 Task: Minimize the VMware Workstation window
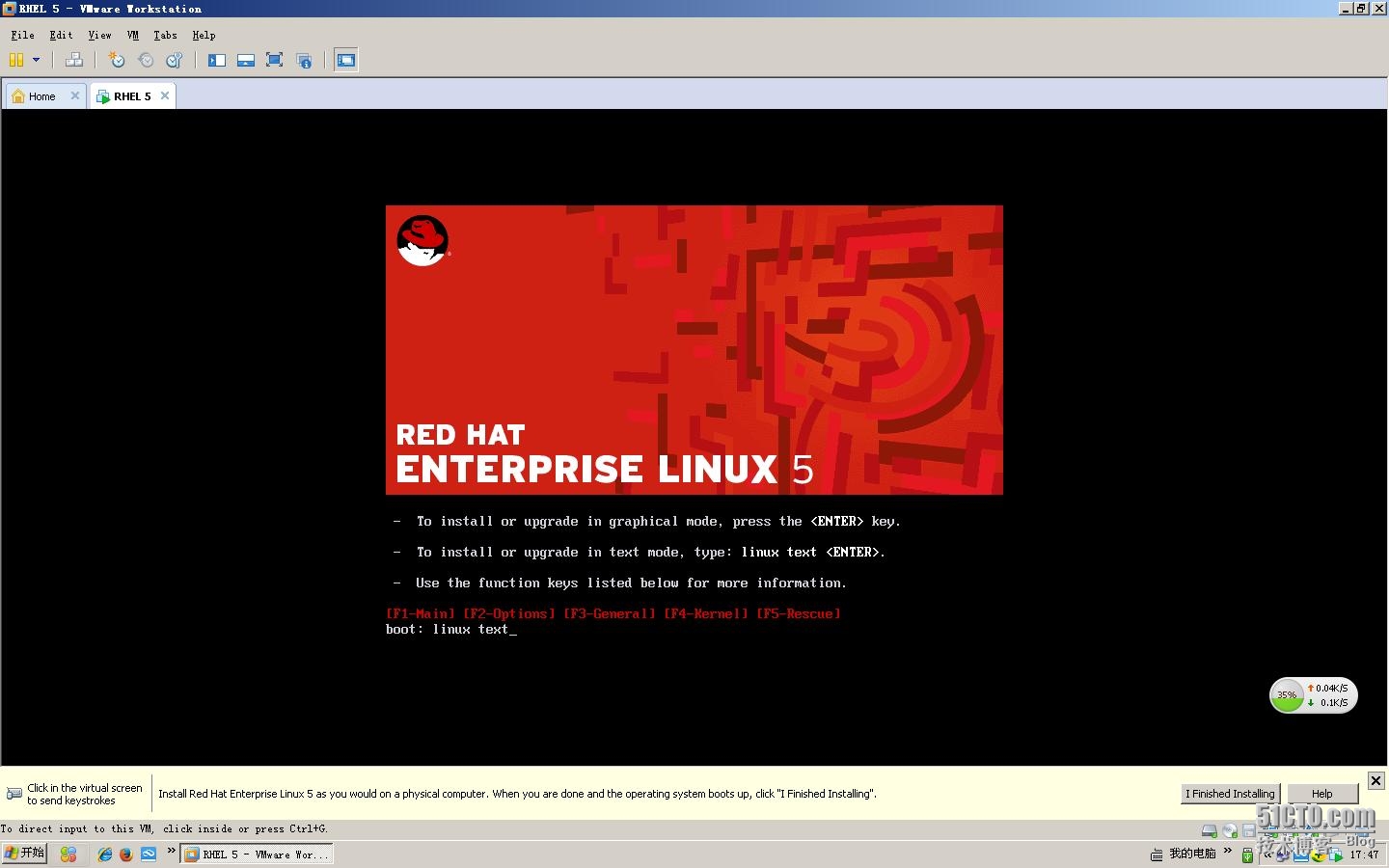[x=1346, y=9]
